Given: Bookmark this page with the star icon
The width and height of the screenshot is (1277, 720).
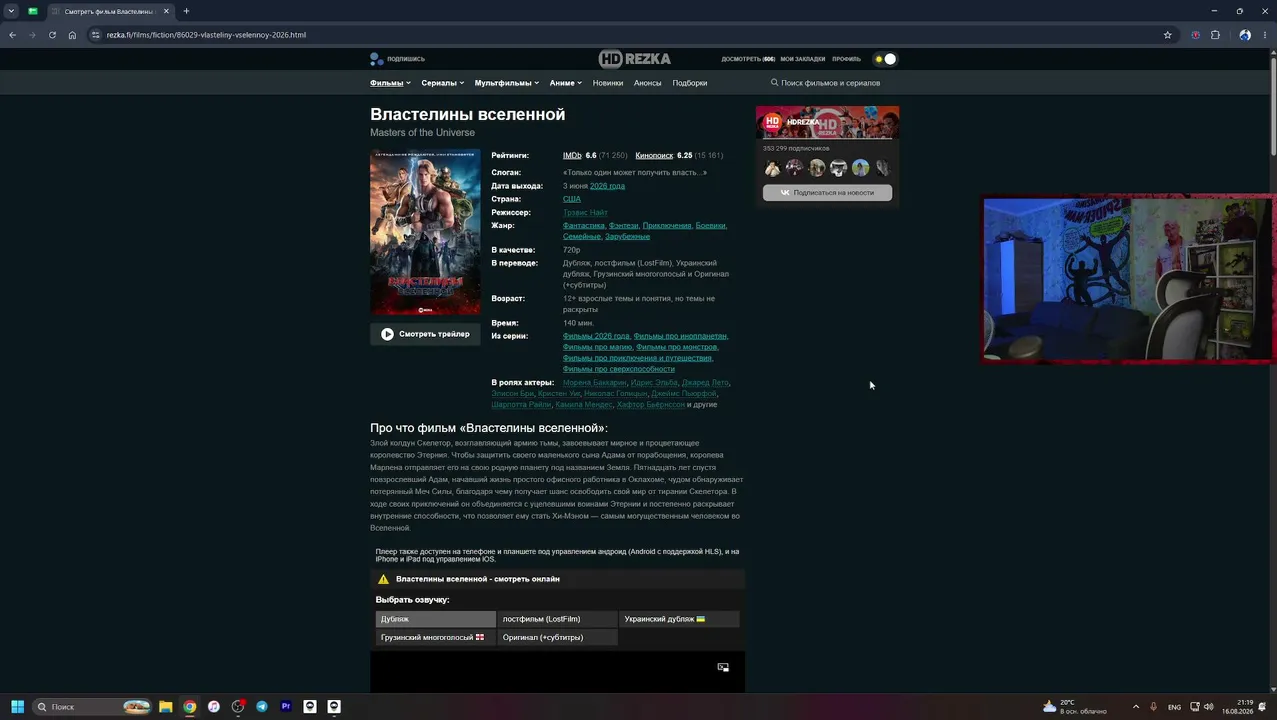Looking at the screenshot, I should [1167, 35].
